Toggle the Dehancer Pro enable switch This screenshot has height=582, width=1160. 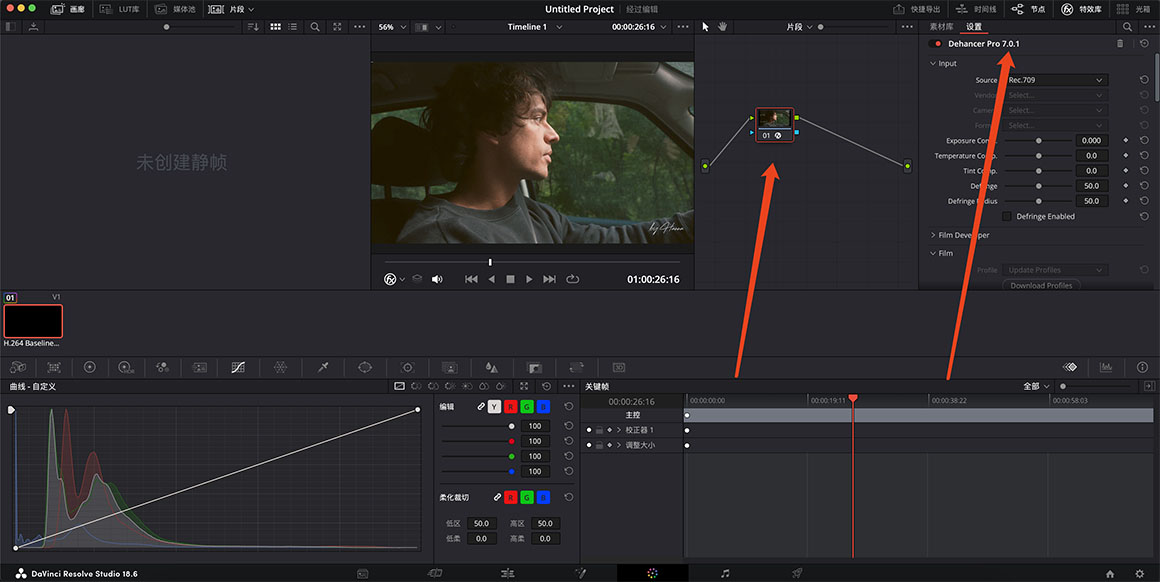tap(937, 44)
